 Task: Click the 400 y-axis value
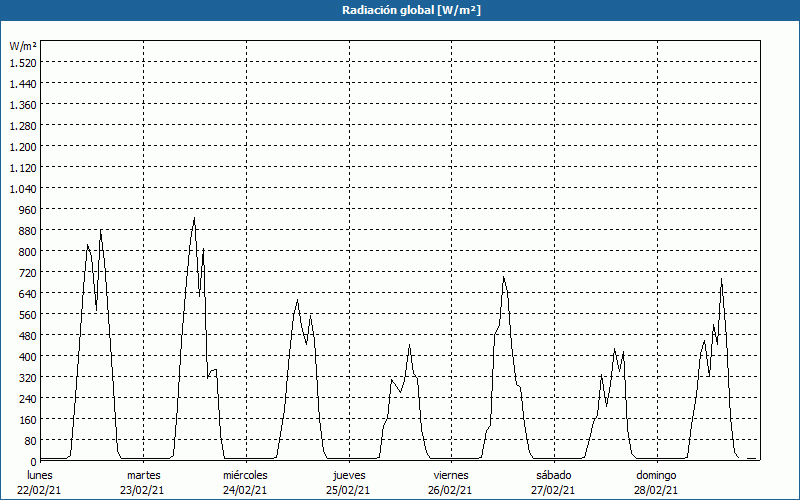coord(28,356)
